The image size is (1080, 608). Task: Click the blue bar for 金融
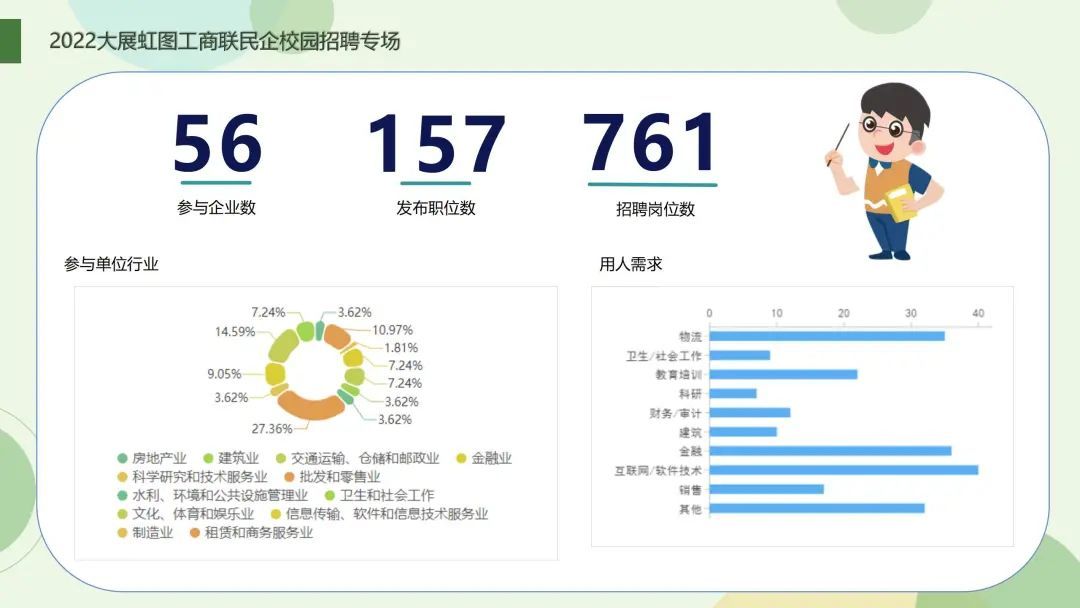click(831, 451)
